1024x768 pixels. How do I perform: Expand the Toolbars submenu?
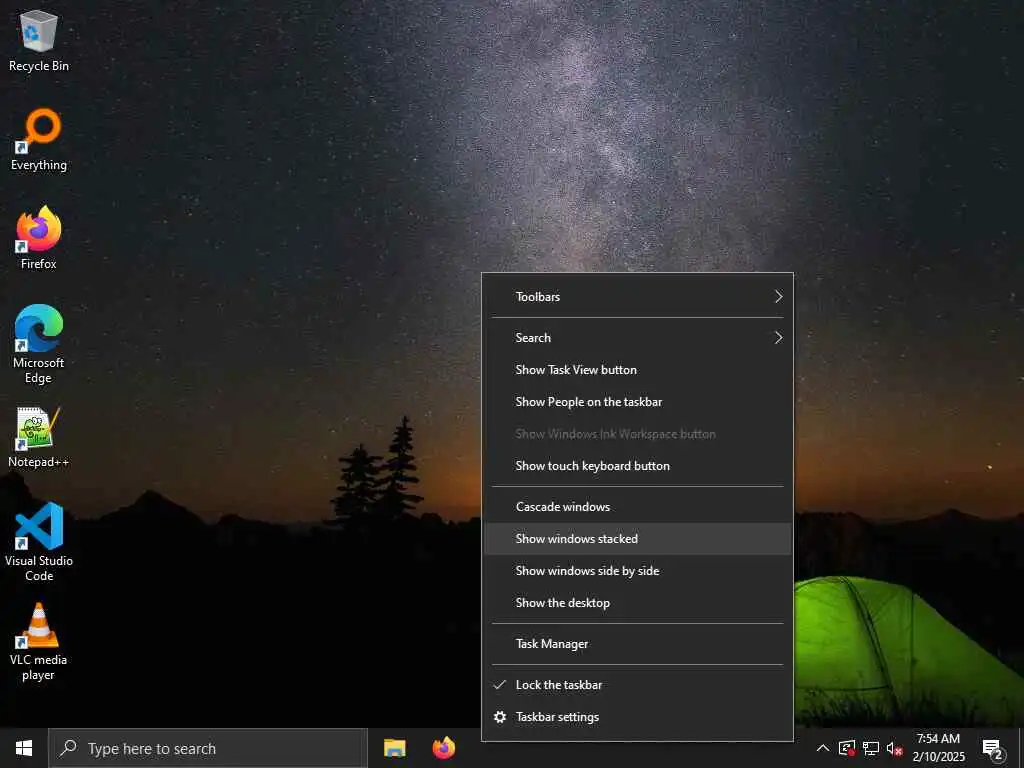[x=637, y=296]
